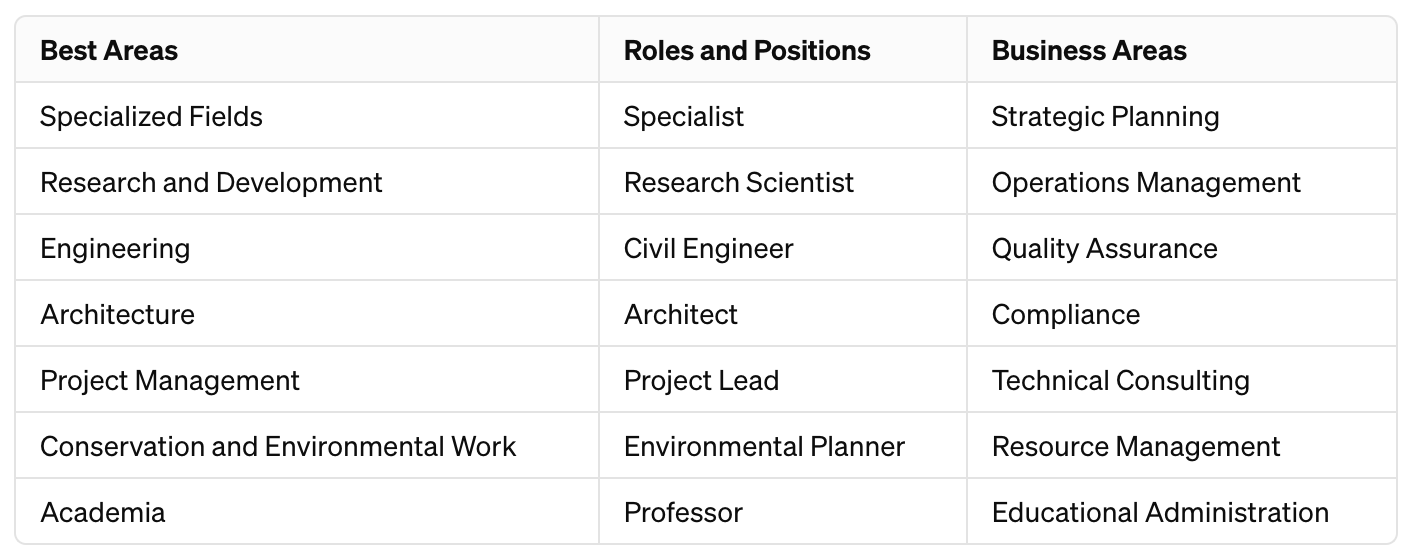The image size is (1412, 560).
Task: Select the Academia cell
Action: [103, 513]
